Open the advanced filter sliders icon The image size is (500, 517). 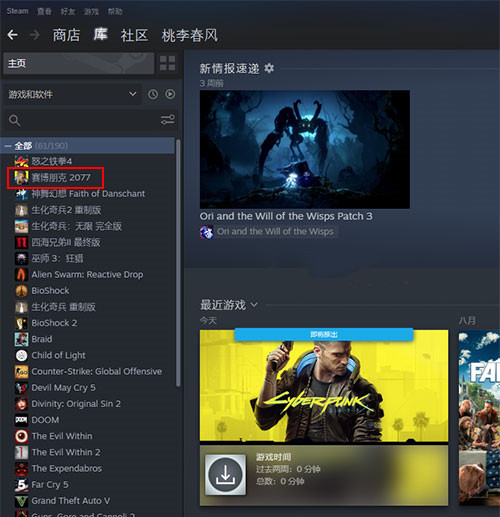coord(168,120)
